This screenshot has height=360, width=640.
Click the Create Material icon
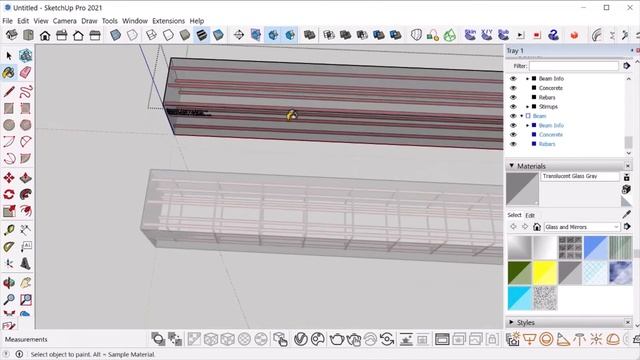[x=626, y=189]
